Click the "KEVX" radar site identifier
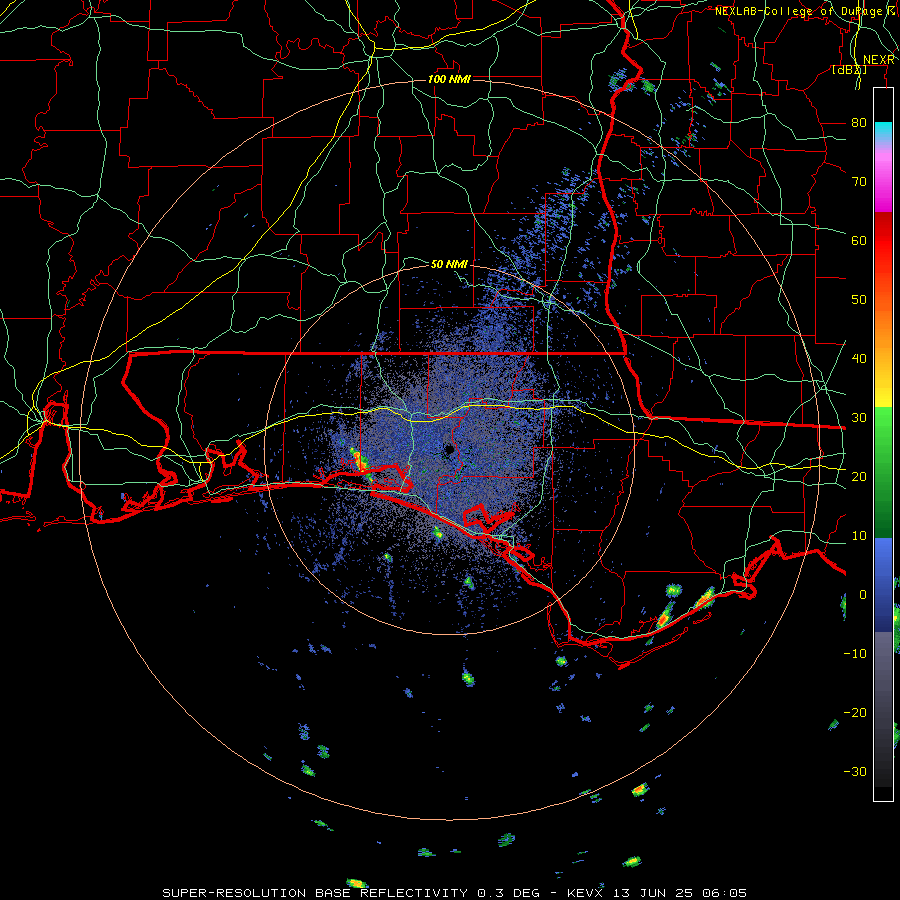The image size is (900, 900). (586, 893)
